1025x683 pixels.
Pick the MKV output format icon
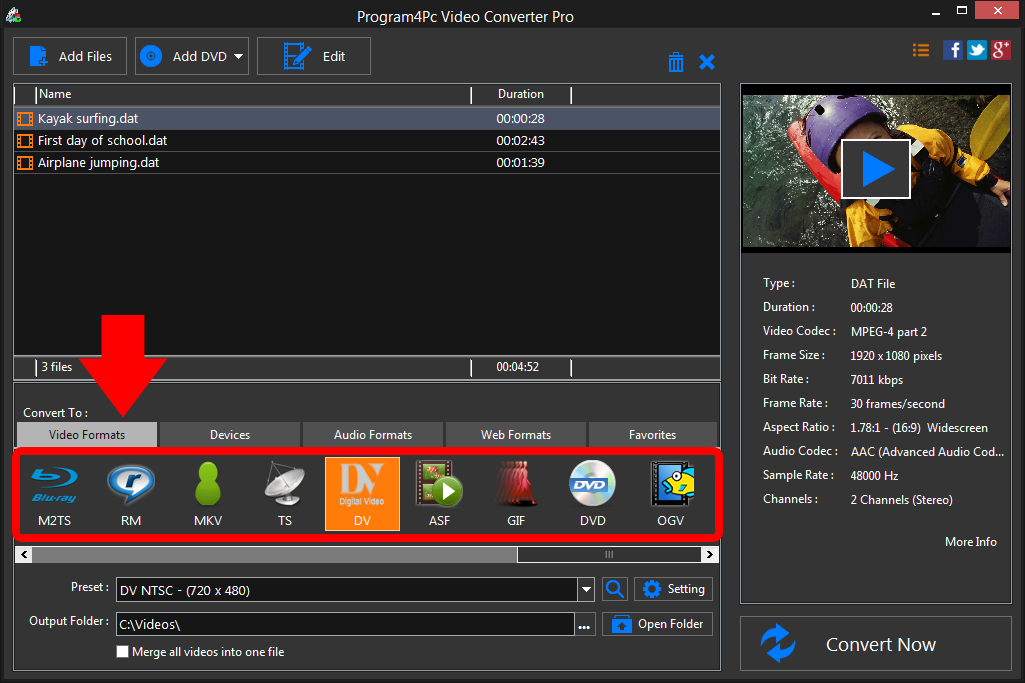[208, 494]
